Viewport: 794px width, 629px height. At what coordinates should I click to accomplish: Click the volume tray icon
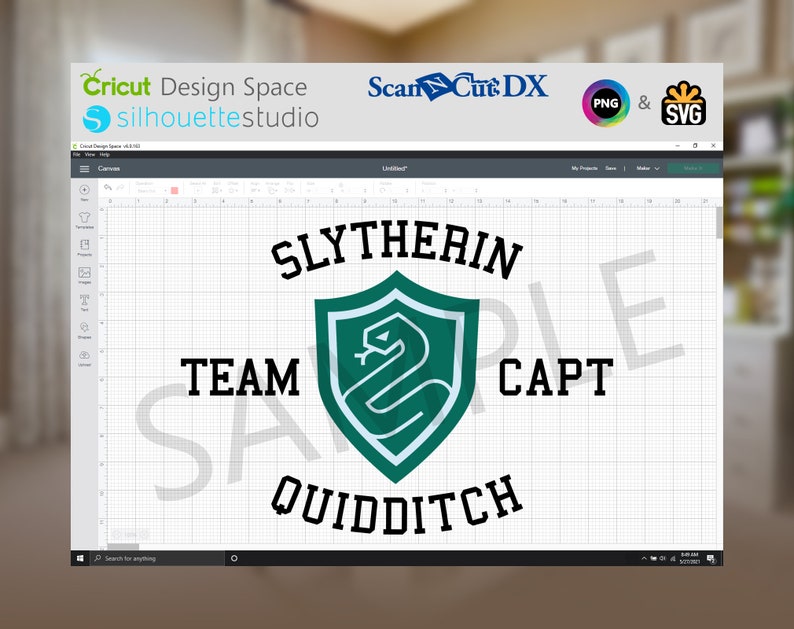coord(663,558)
